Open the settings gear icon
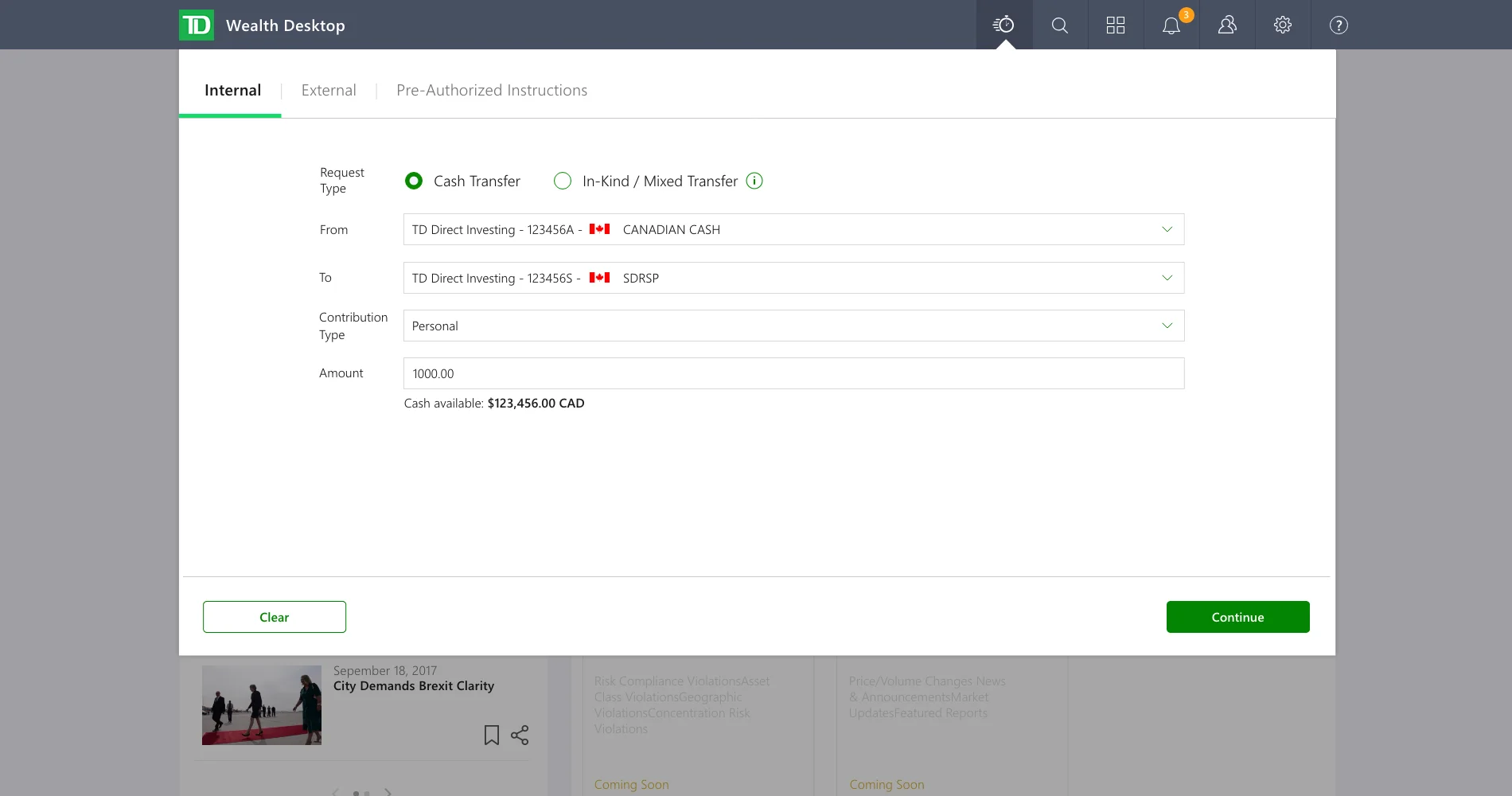Screen dimensions: 1512x796 tap(1283, 25)
